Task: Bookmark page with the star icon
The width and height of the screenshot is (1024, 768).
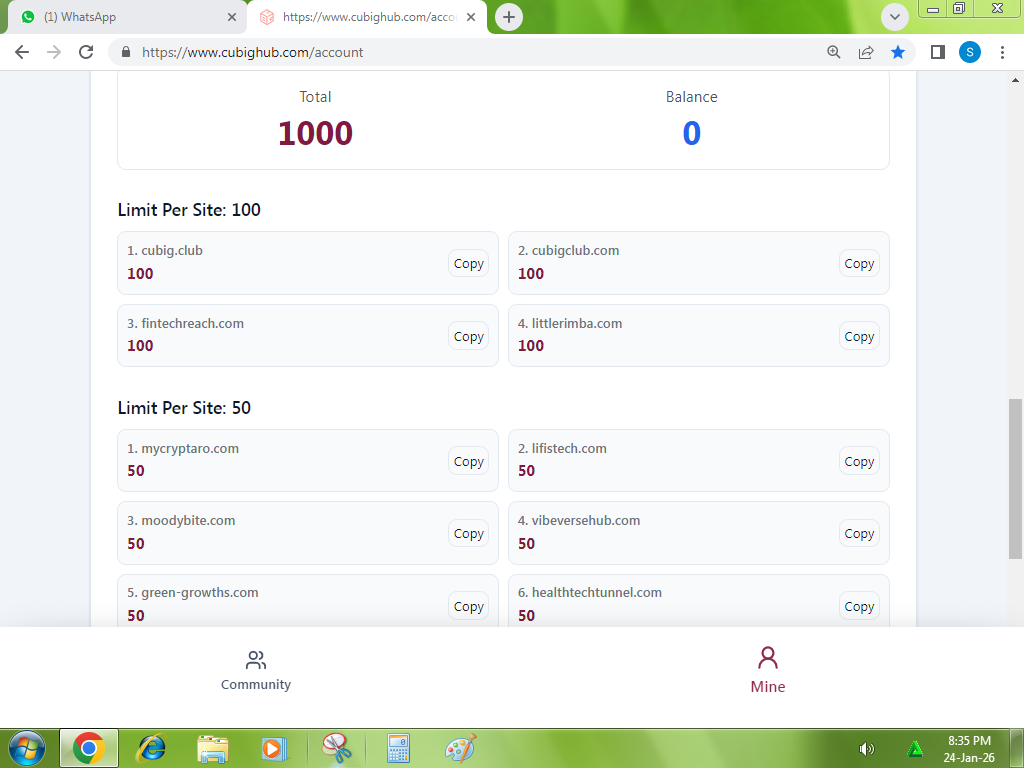Action: coord(898,52)
